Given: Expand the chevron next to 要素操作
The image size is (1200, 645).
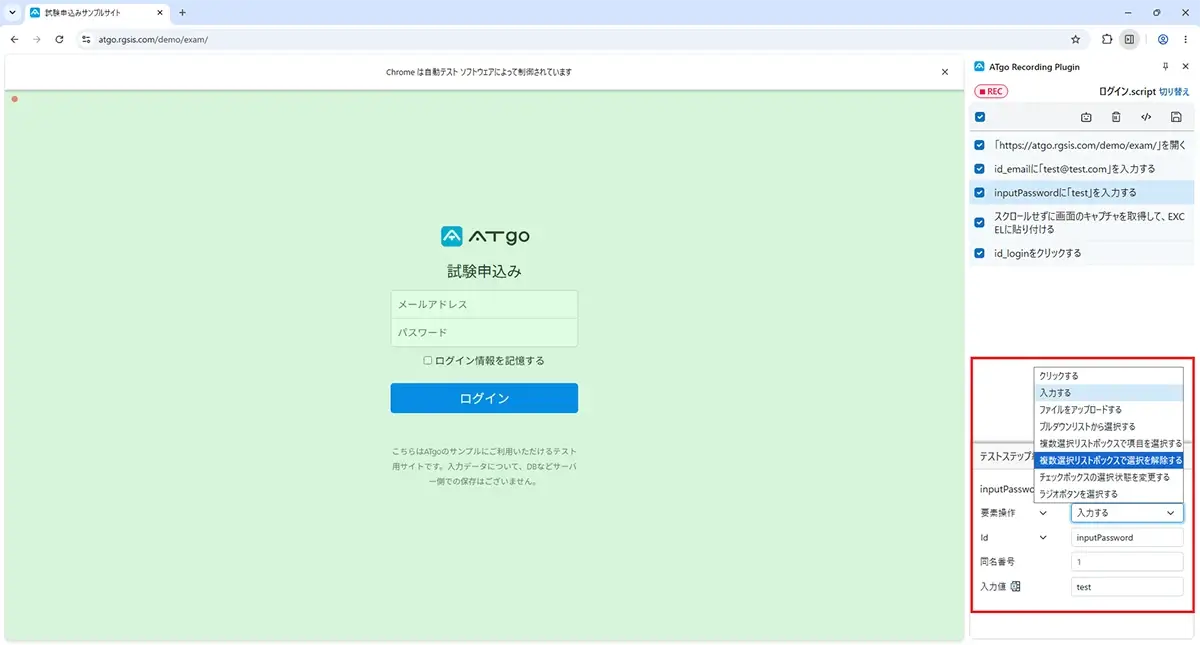Looking at the screenshot, I should click(1044, 513).
